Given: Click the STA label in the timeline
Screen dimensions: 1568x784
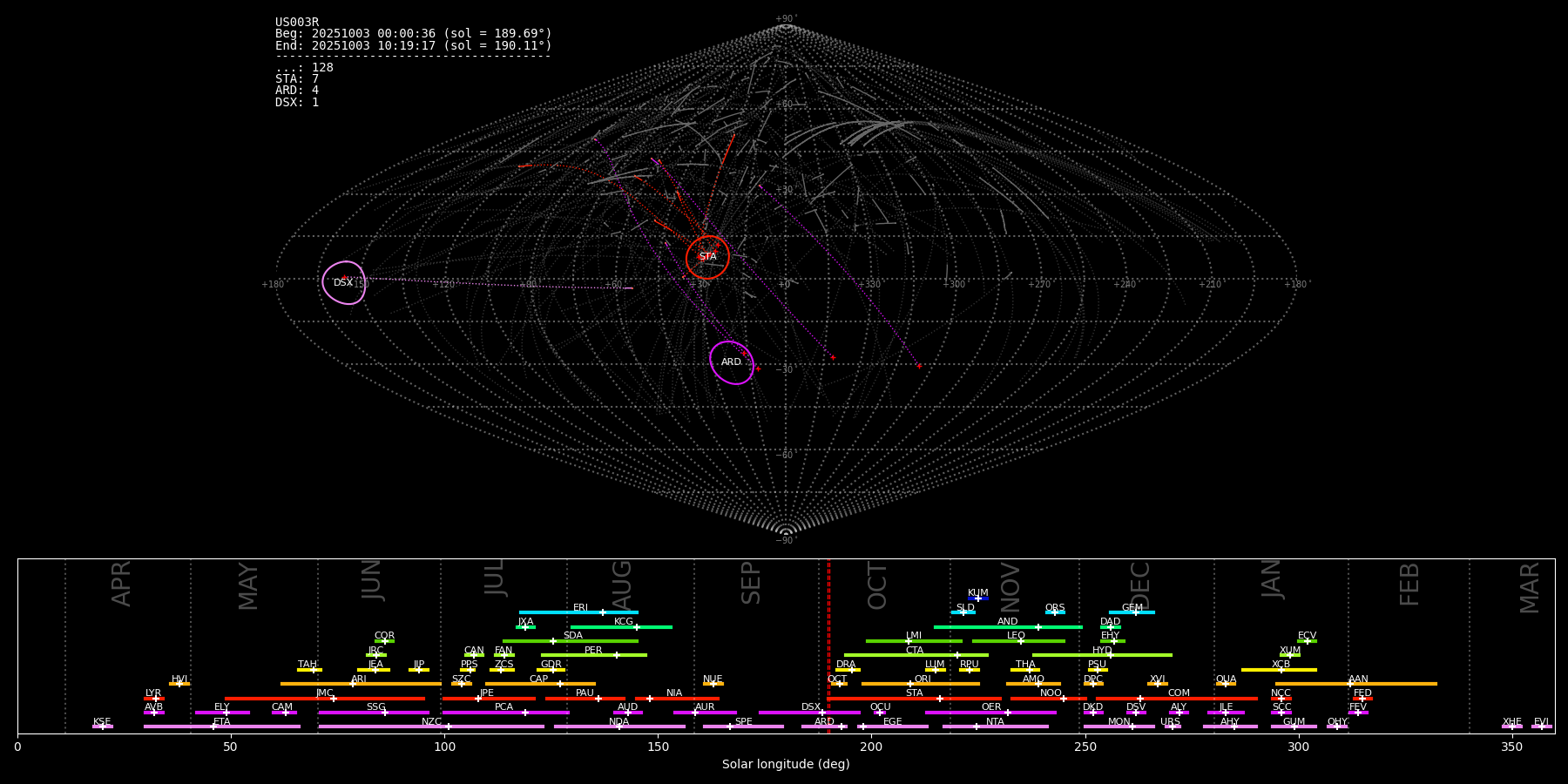Looking at the screenshot, I should tap(915, 693).
